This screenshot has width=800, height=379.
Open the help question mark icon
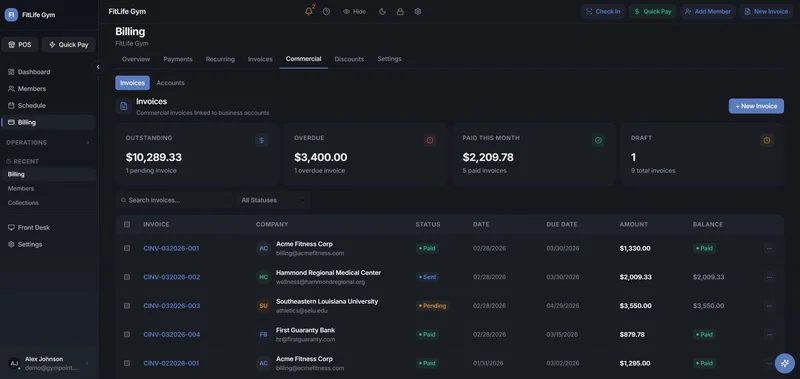tap(327, 11)
